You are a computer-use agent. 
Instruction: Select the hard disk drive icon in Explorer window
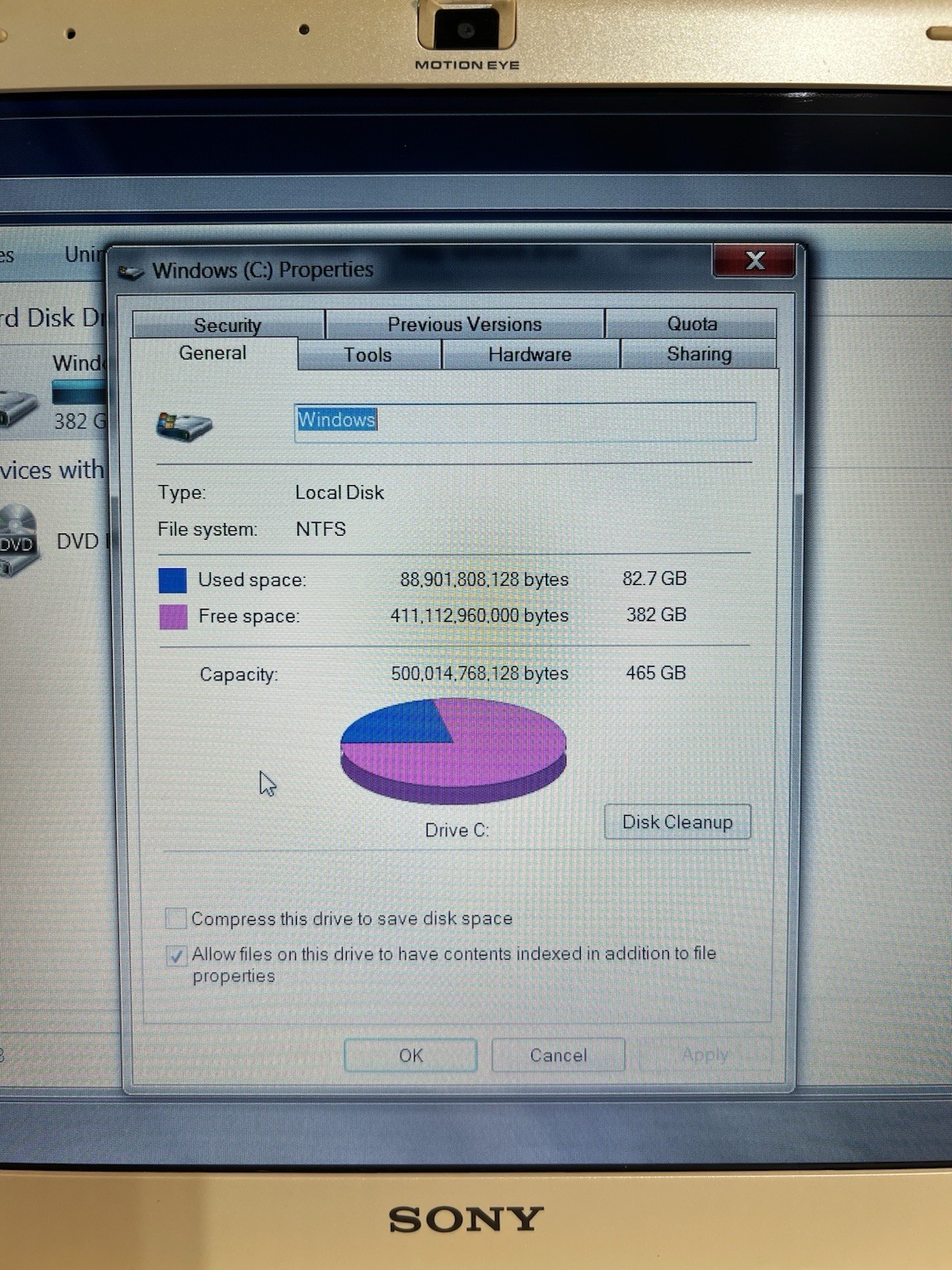click(16, 408)
